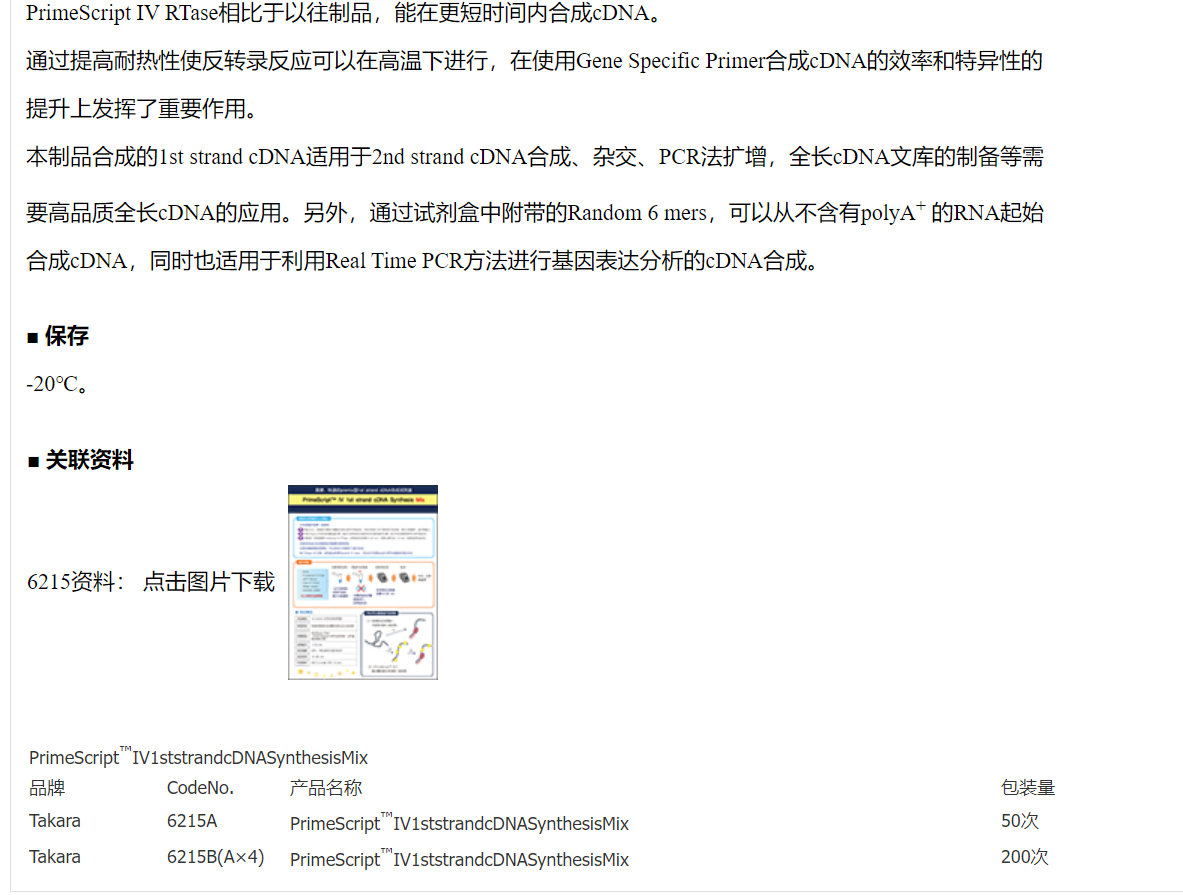Click the 产品名称 column header
Viewport: 1183px width, 895px height.
tap(325, 788)
